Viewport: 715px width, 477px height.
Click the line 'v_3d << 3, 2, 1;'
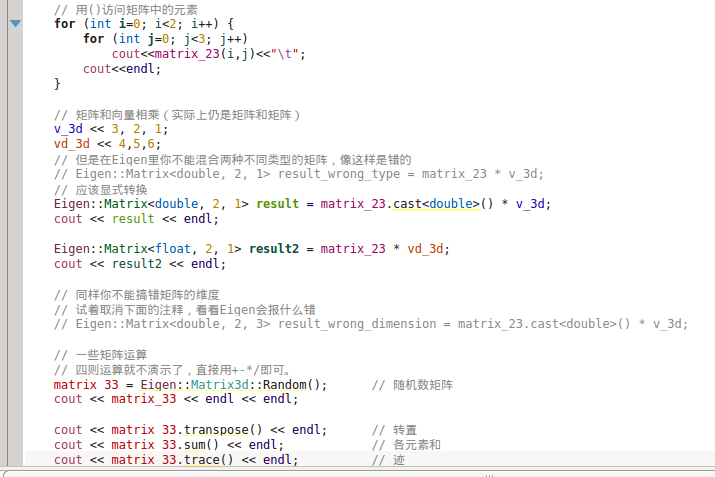tap(111, 129)
